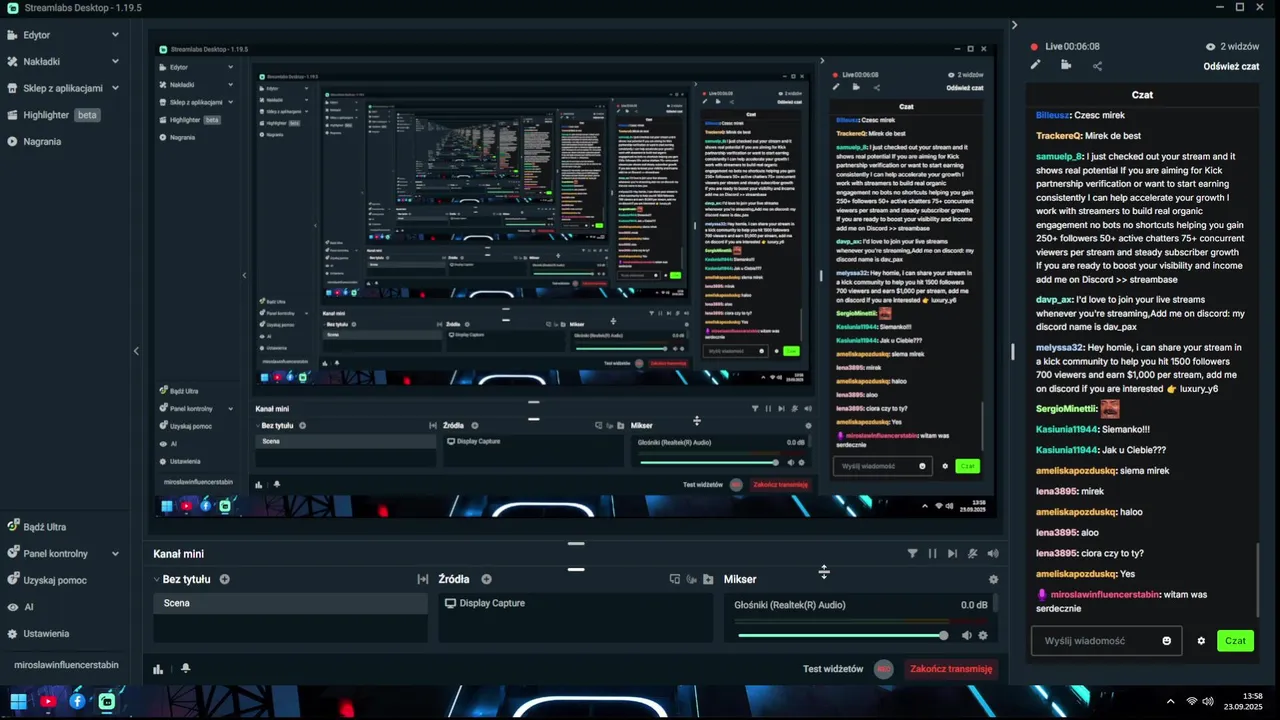Viewport: 1280px width, 720px height.
Task: Open the performance stats chart icon
Action: click(158, 669)
